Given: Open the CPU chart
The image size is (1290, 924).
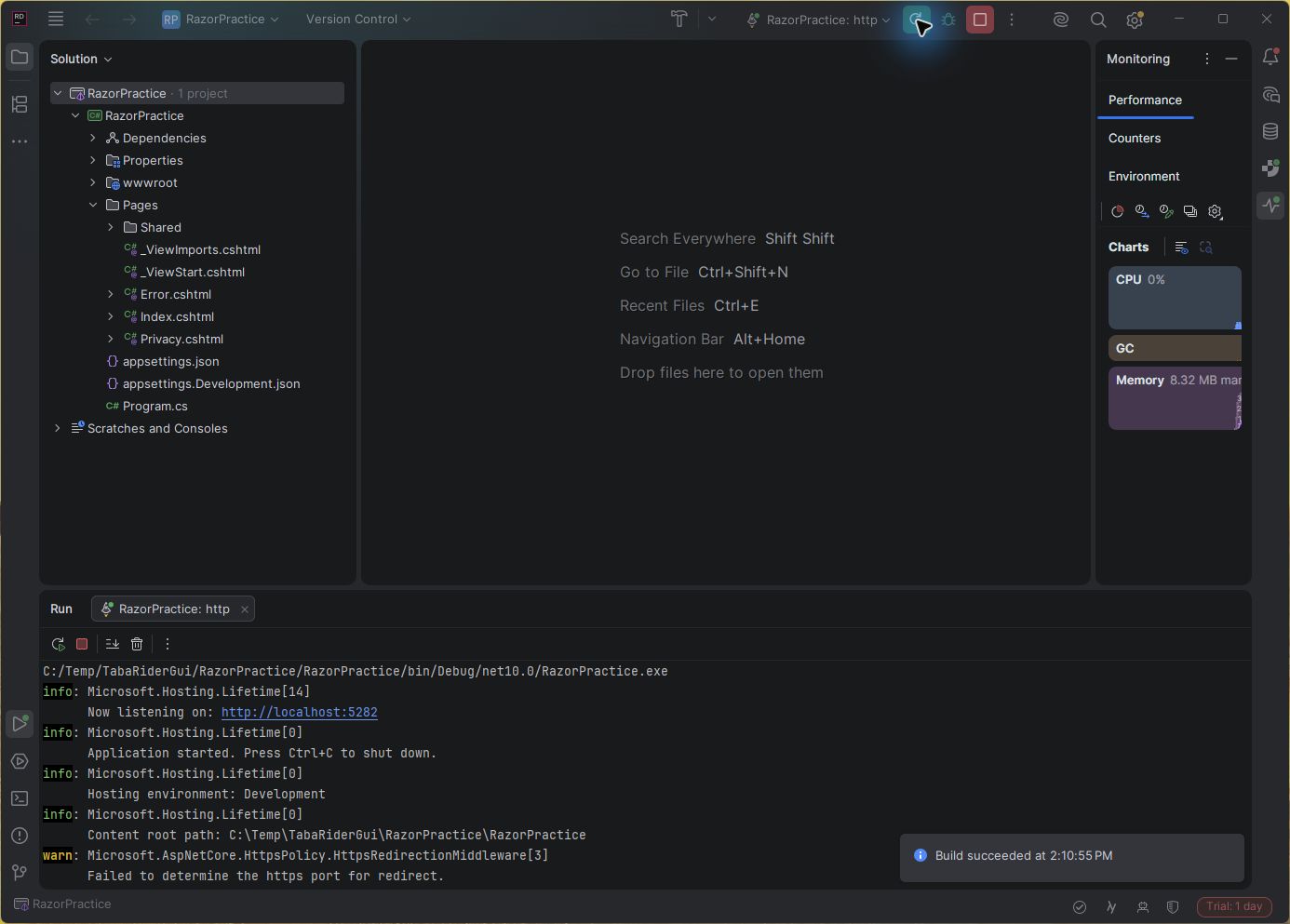Looking at the screenshot, I should pos(1175,298).
